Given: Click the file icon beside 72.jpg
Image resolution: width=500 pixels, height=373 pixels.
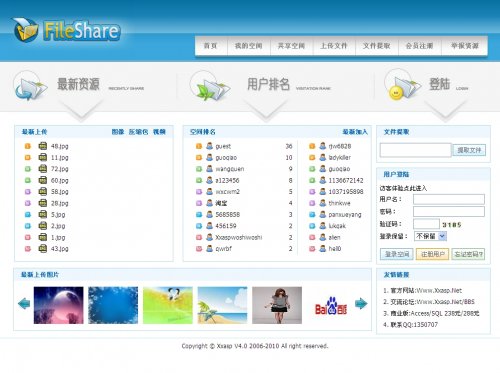Looking at the screenshot, I should point(43,169).
